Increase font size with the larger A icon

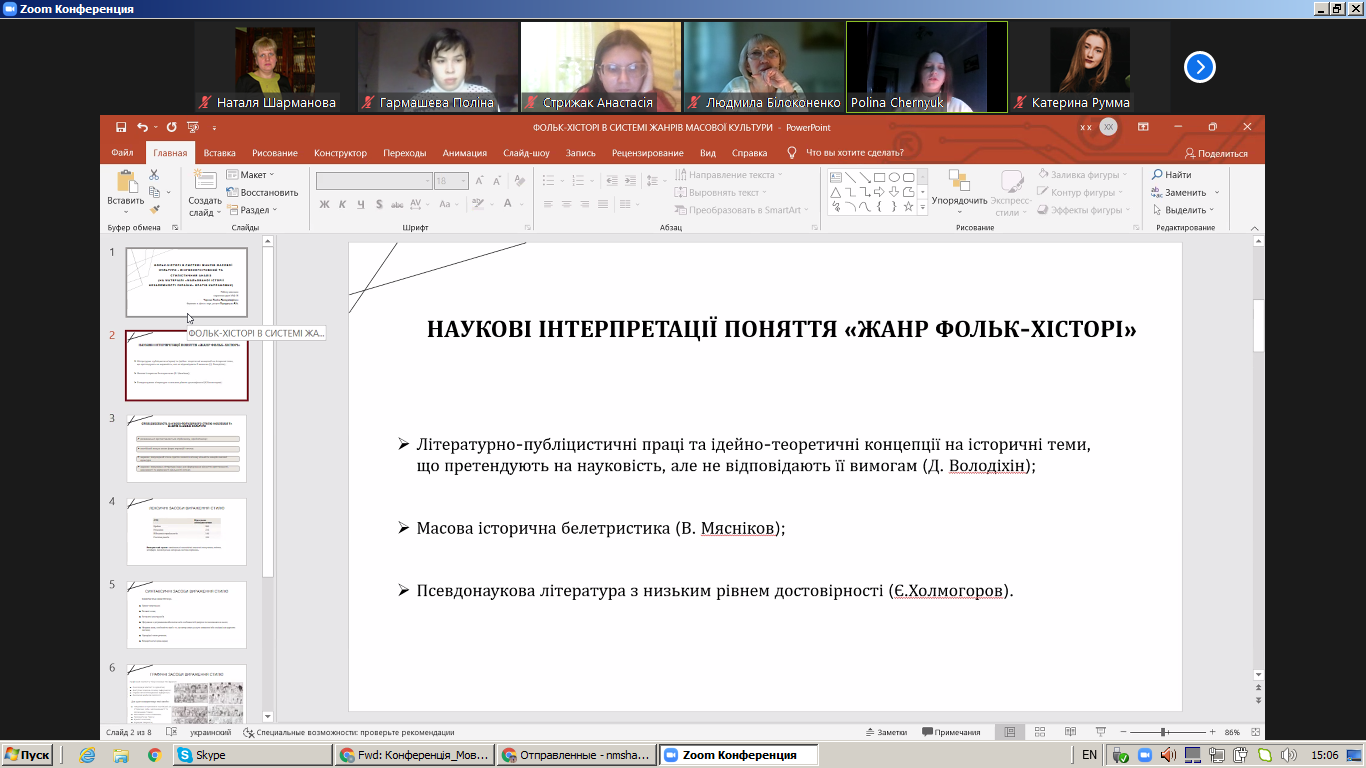pyautogui.click(x=480, y=181)
